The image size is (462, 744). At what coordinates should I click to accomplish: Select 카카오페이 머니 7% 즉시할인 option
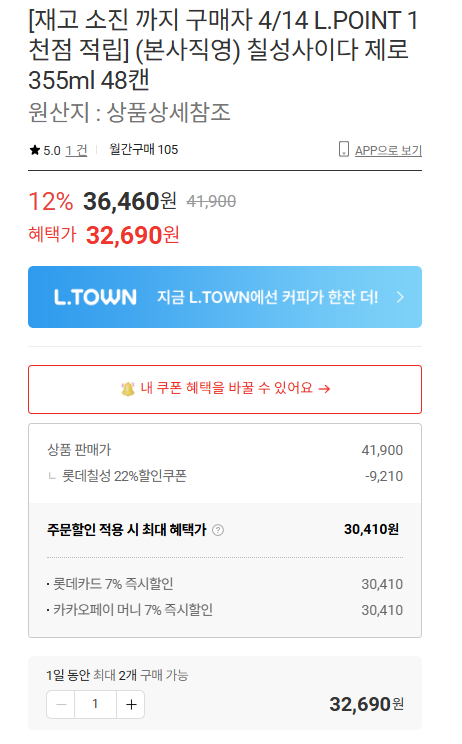click(x=225, y=610)
